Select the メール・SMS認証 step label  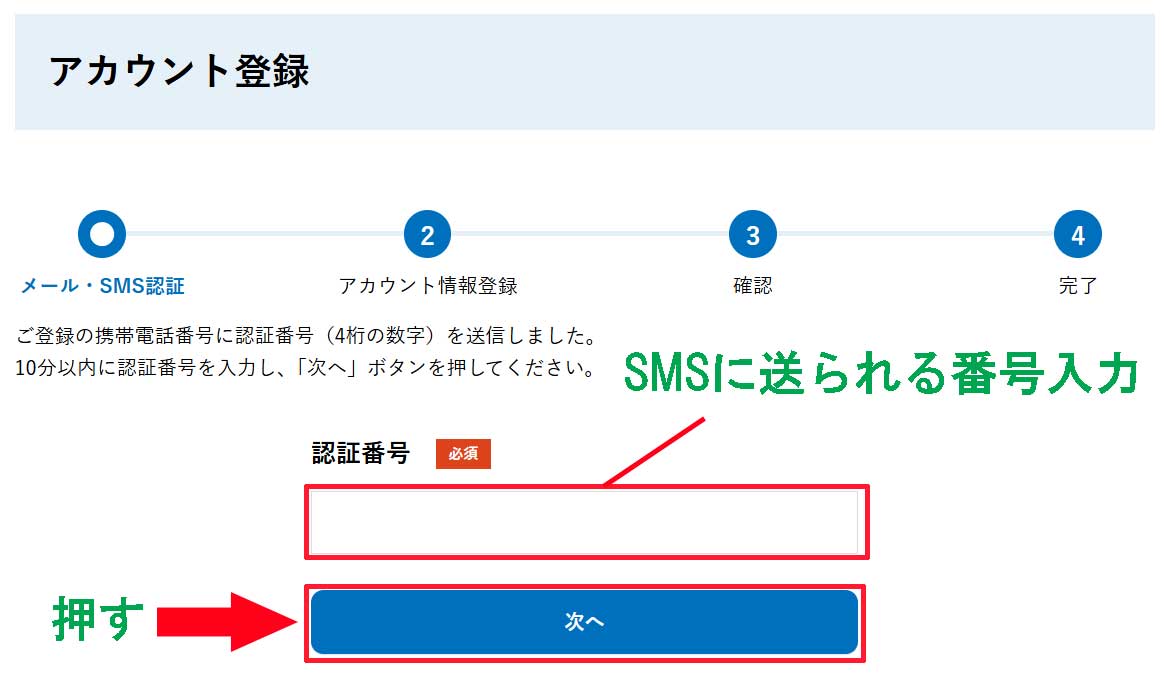coord(102,286)
